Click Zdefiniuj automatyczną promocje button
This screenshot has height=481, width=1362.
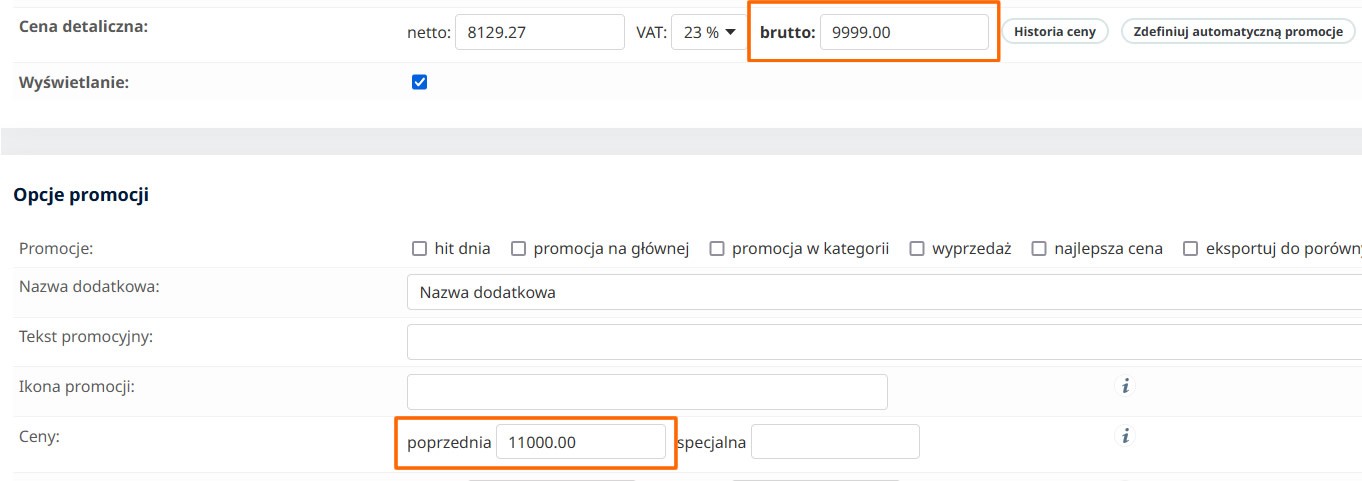click(1238, 32)
